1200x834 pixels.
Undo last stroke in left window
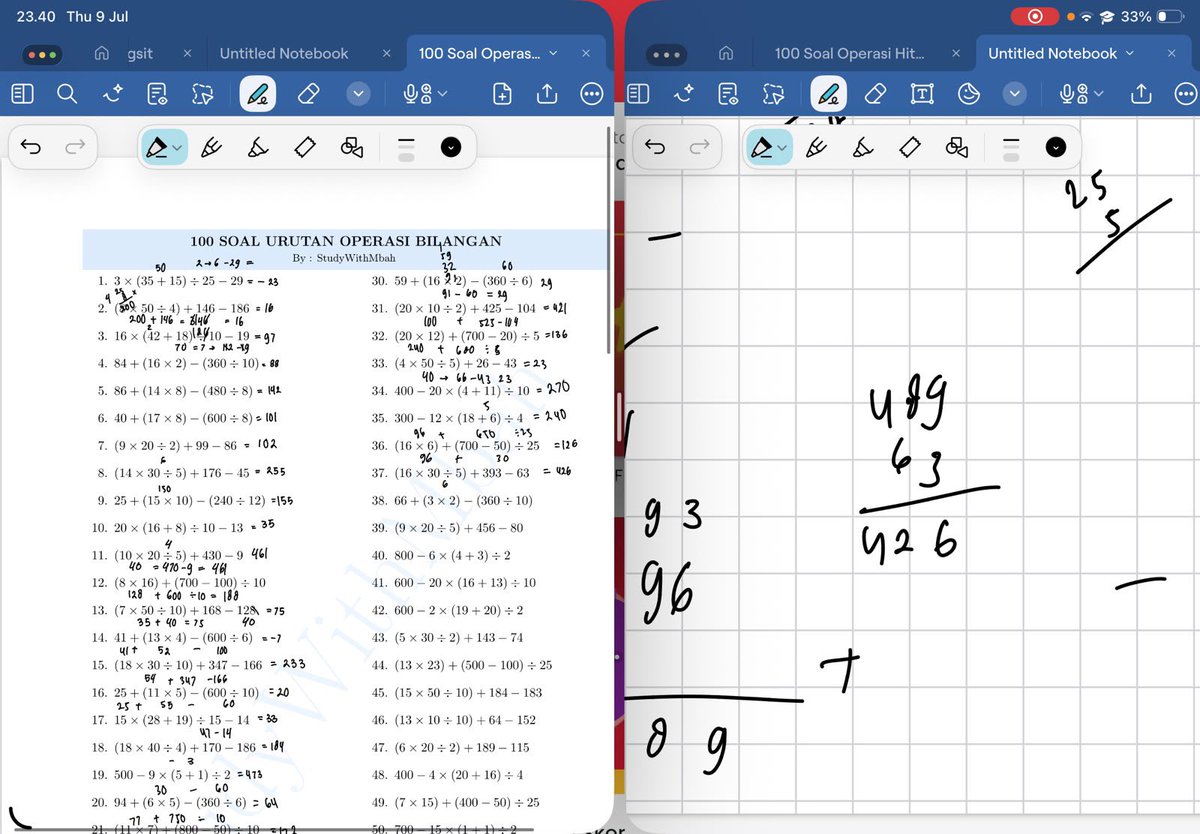tap(31, 148)
